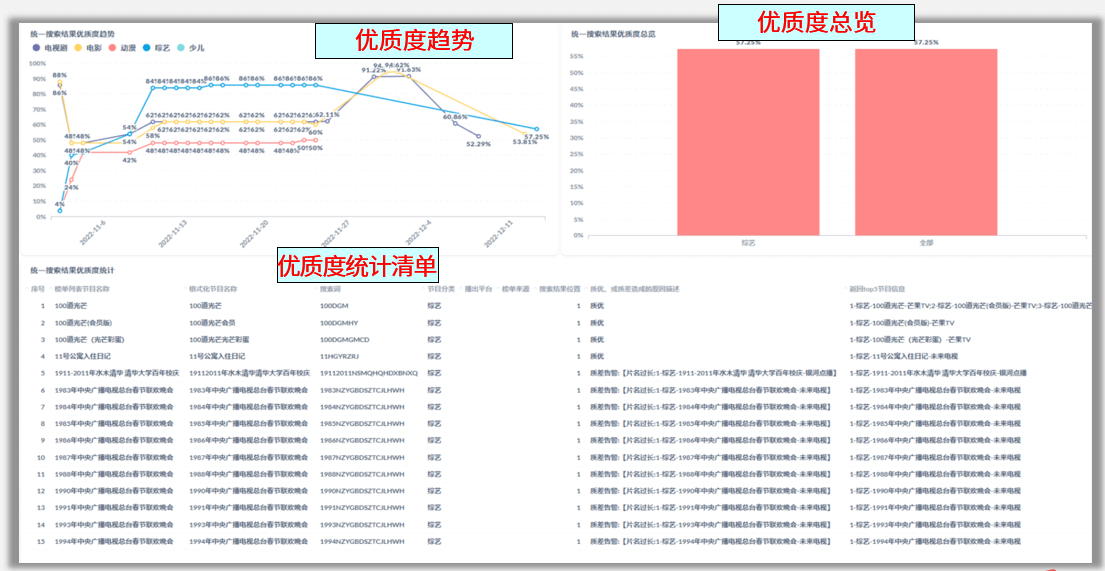Sort by 榜单列表节目名称 column header

(82, 289)
